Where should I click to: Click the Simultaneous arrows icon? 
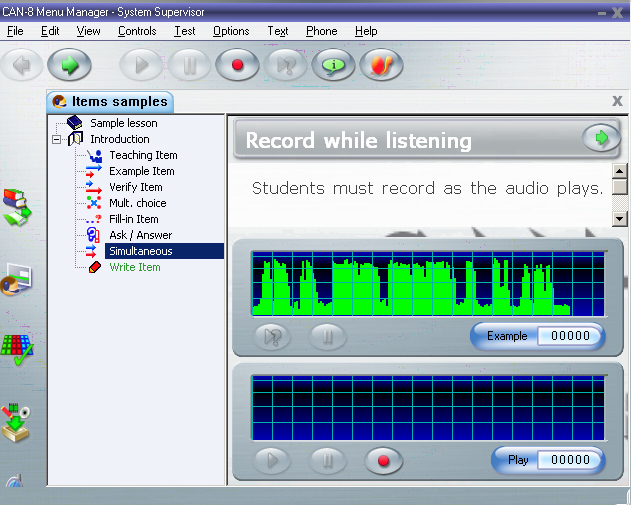pyautogui.click(x=91, y=251)
